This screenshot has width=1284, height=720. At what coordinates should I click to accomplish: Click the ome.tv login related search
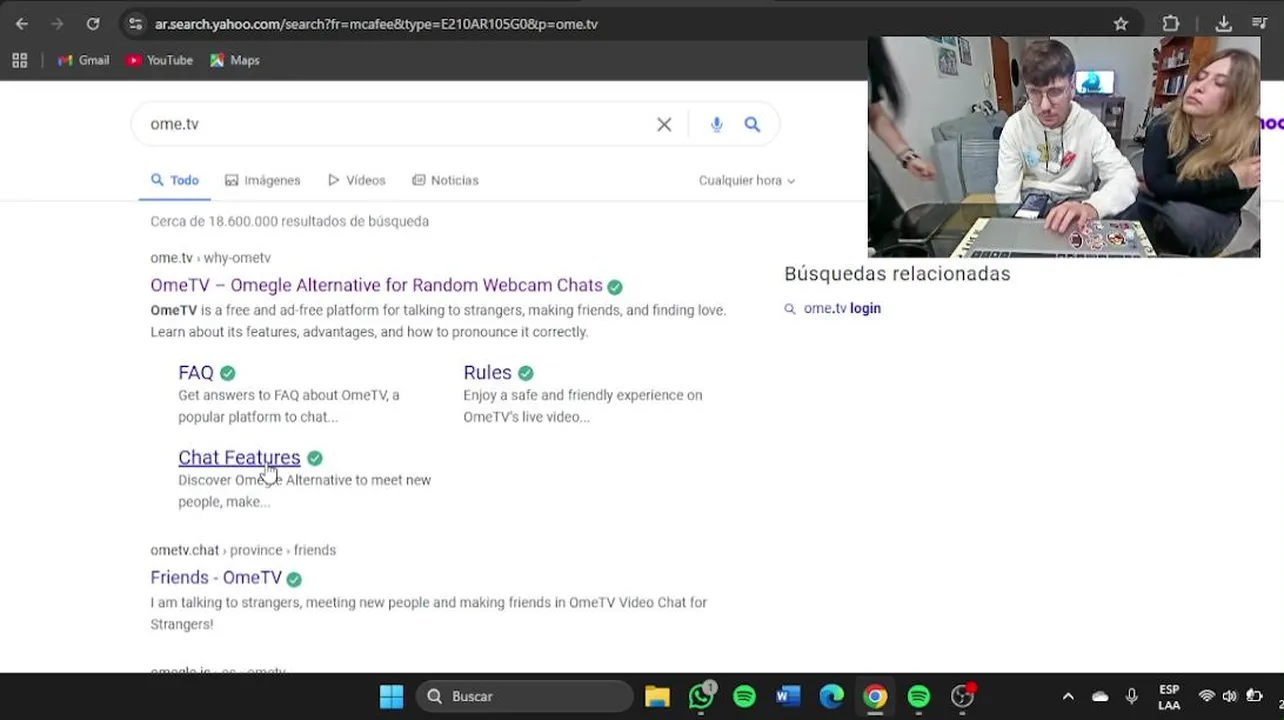(842, 308)
